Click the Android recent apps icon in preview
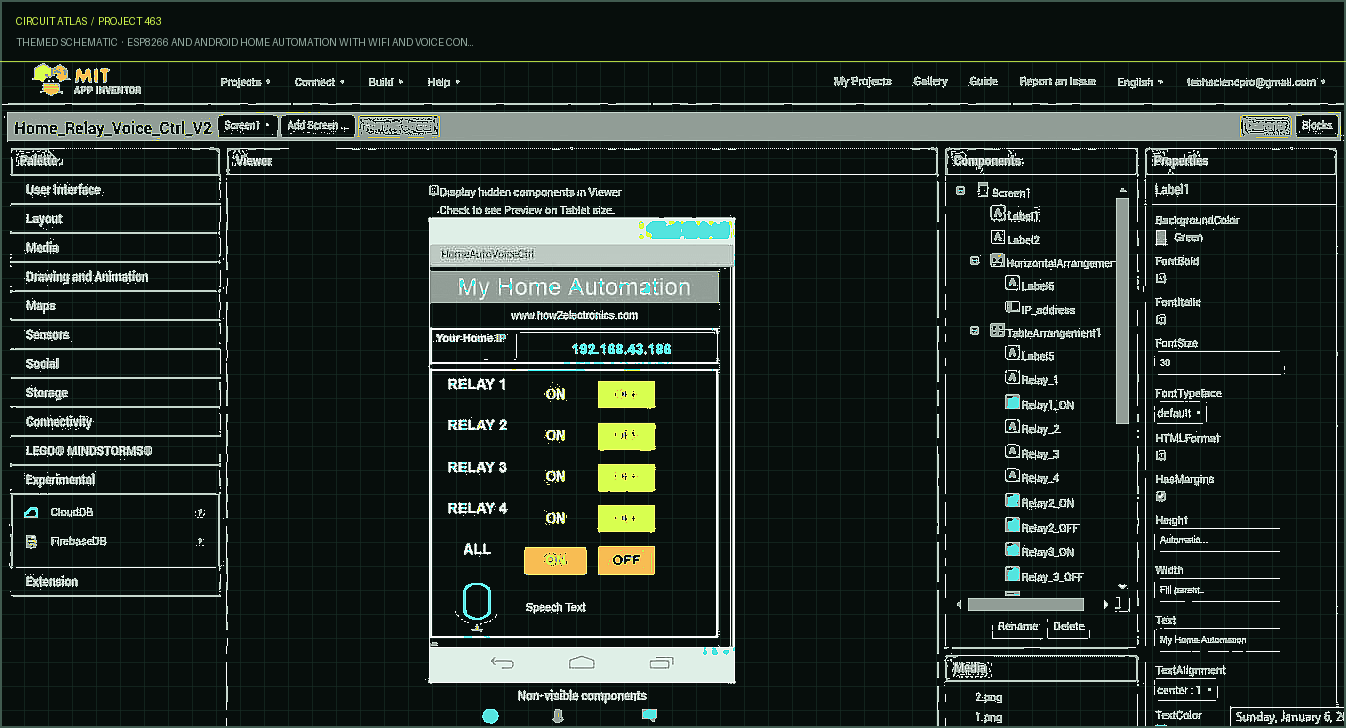The image size is (1346, 728). click(661, 663)
